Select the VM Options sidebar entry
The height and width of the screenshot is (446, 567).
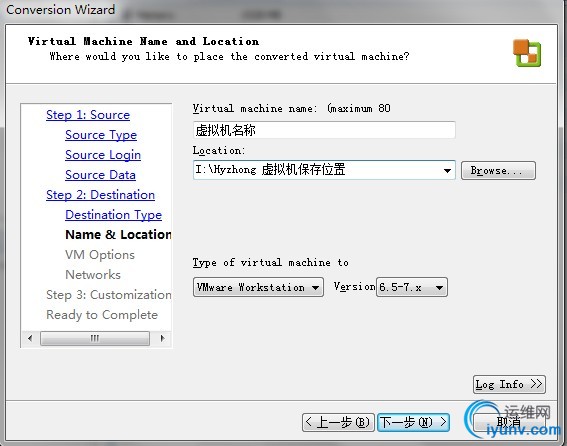pos(100,255)
